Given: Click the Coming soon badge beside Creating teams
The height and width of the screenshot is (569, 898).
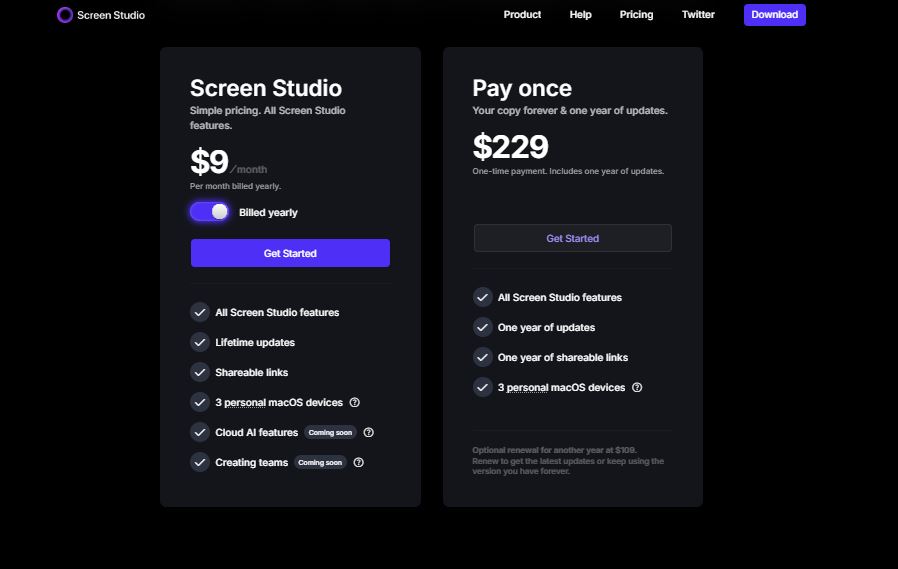Looking at the screenshot, I should (x=320, y=463).
